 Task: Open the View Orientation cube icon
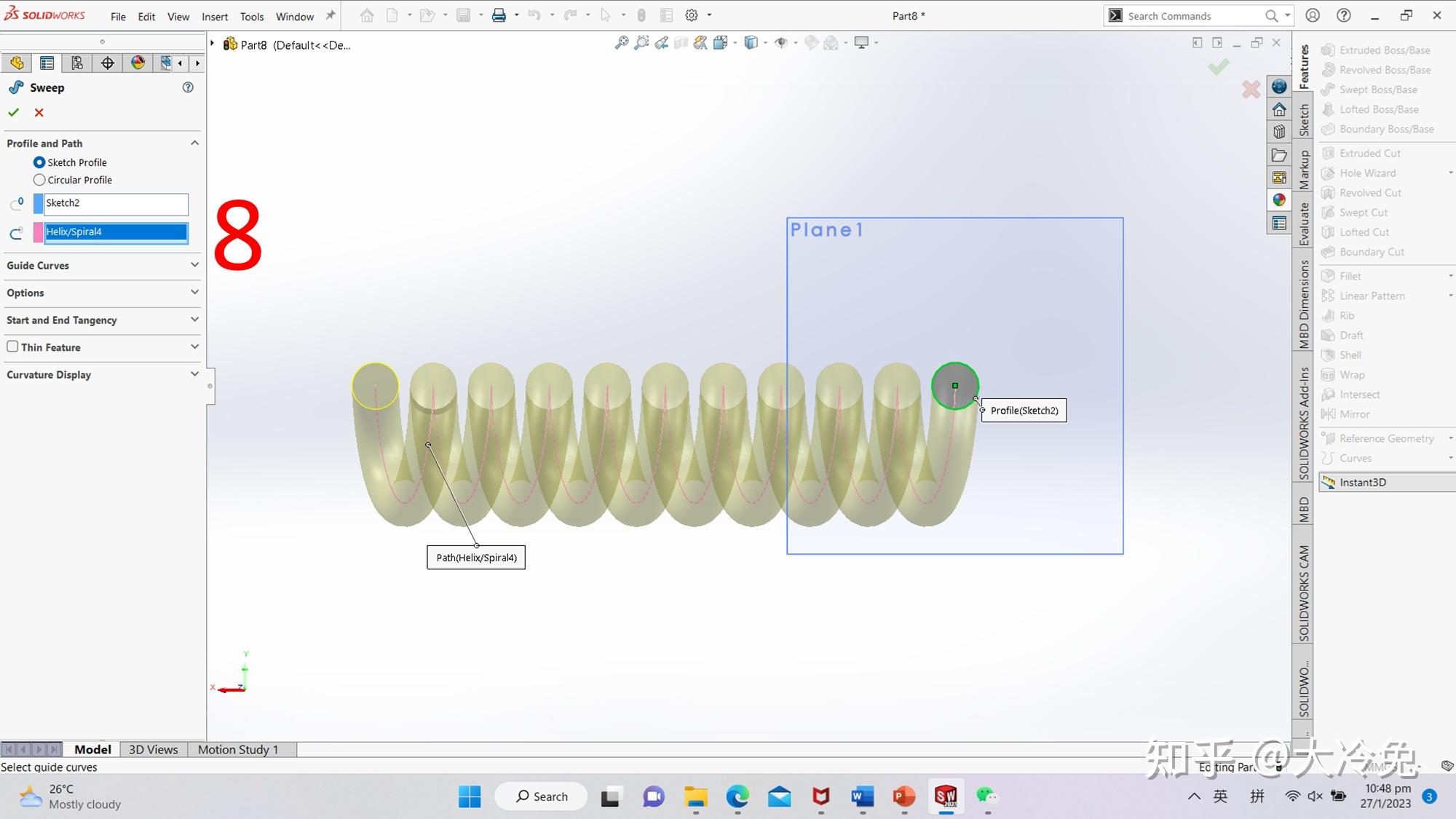751,43
